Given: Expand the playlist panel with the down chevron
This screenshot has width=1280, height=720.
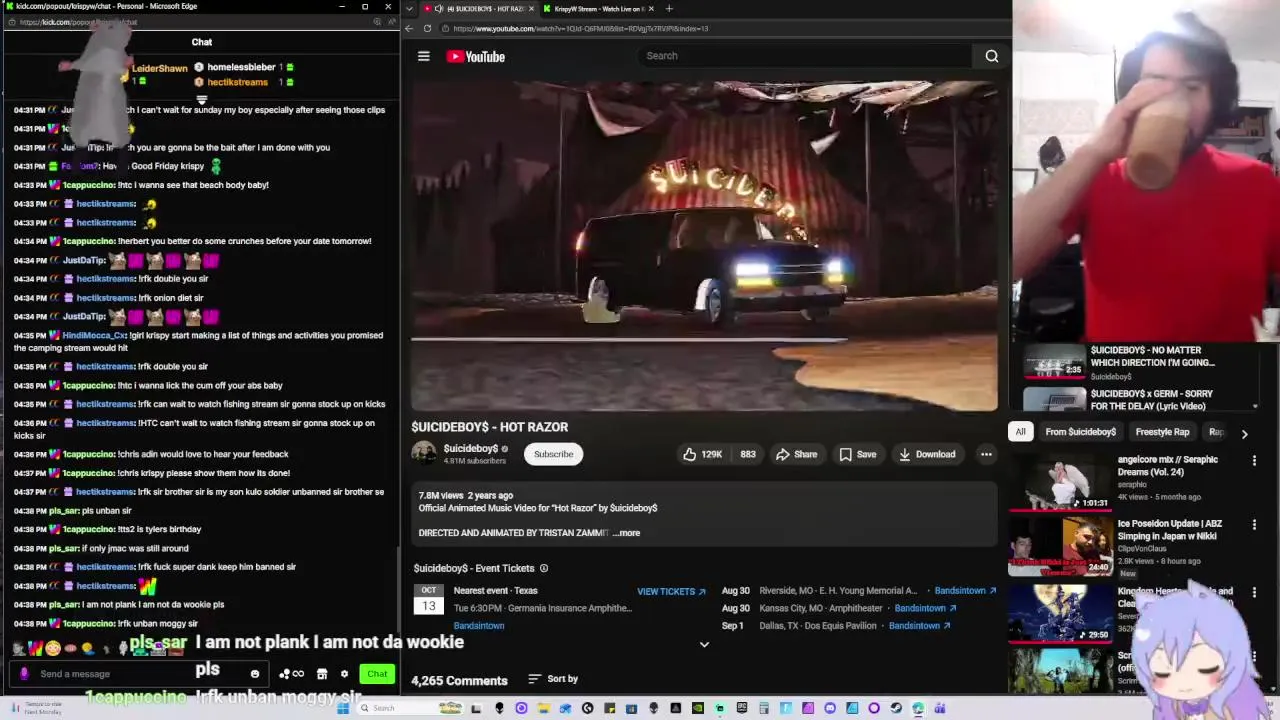Looking at the screenshot, I should coord(1255,407).
